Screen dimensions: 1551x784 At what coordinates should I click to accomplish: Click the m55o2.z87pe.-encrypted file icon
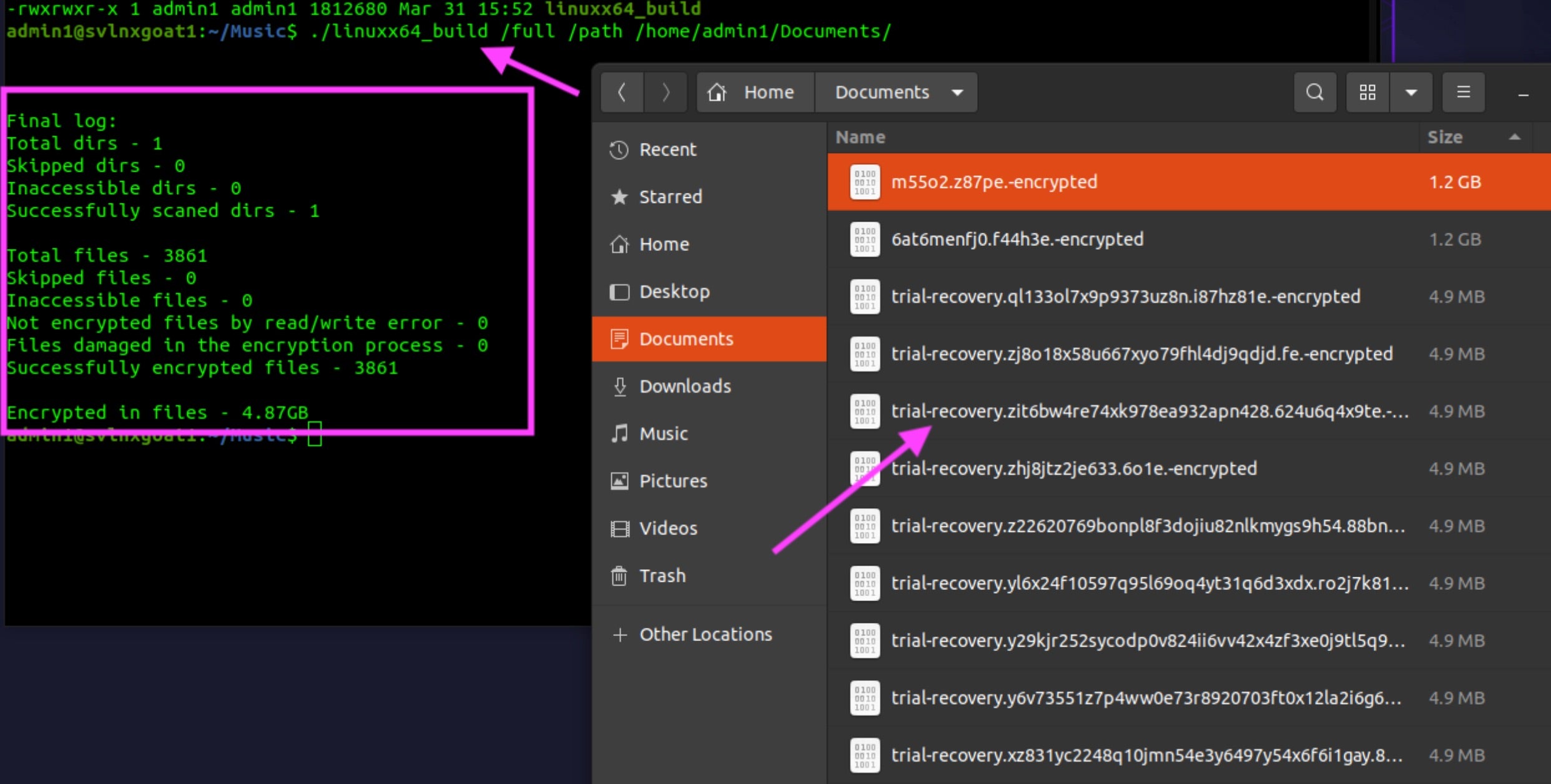[865, 182]
